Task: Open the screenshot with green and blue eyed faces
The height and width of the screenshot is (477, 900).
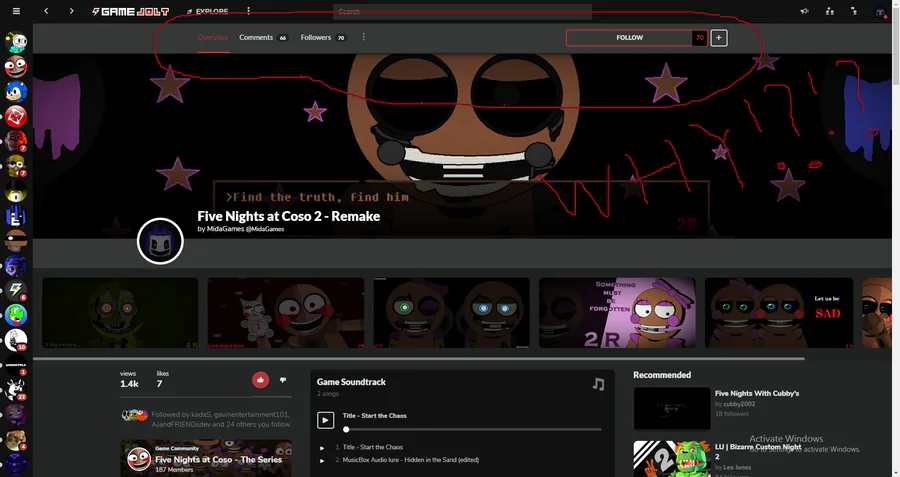Action: coord(451,313)
